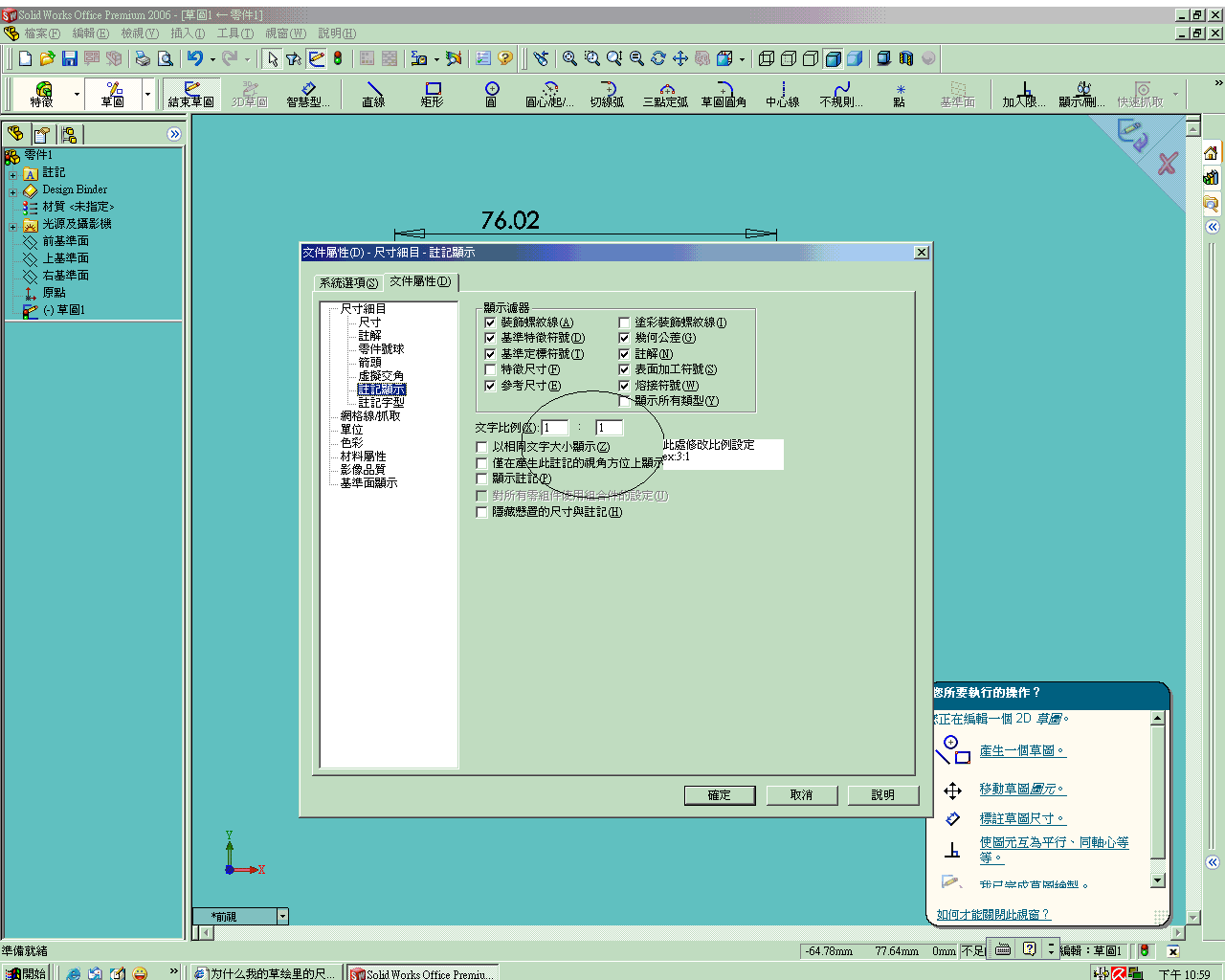This screenshot has width=1225, height=980.
Task: Select the 文件屬性(D) tab
Action: click(420, 281)
